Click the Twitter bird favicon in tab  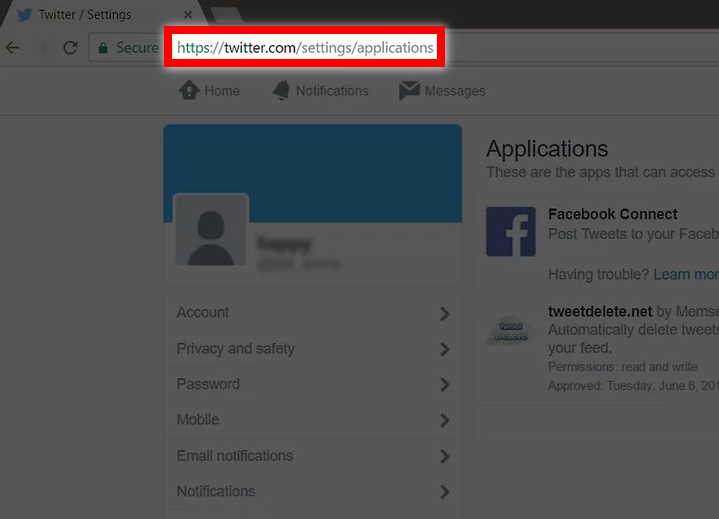coord(24,14)
